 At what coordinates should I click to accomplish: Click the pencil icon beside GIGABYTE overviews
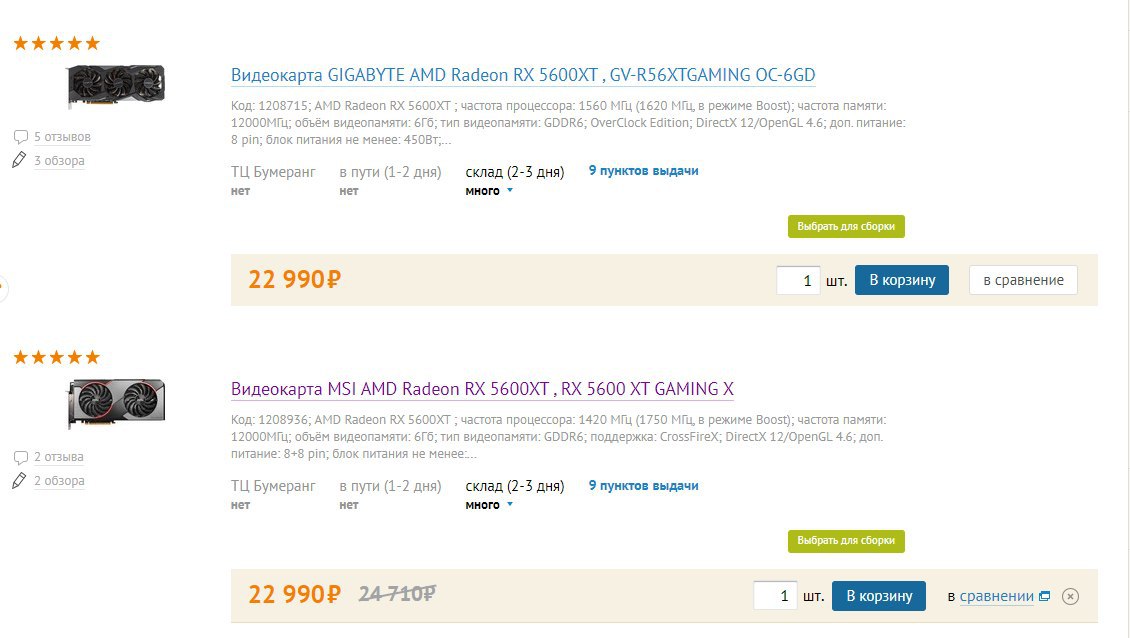(19, 160)
